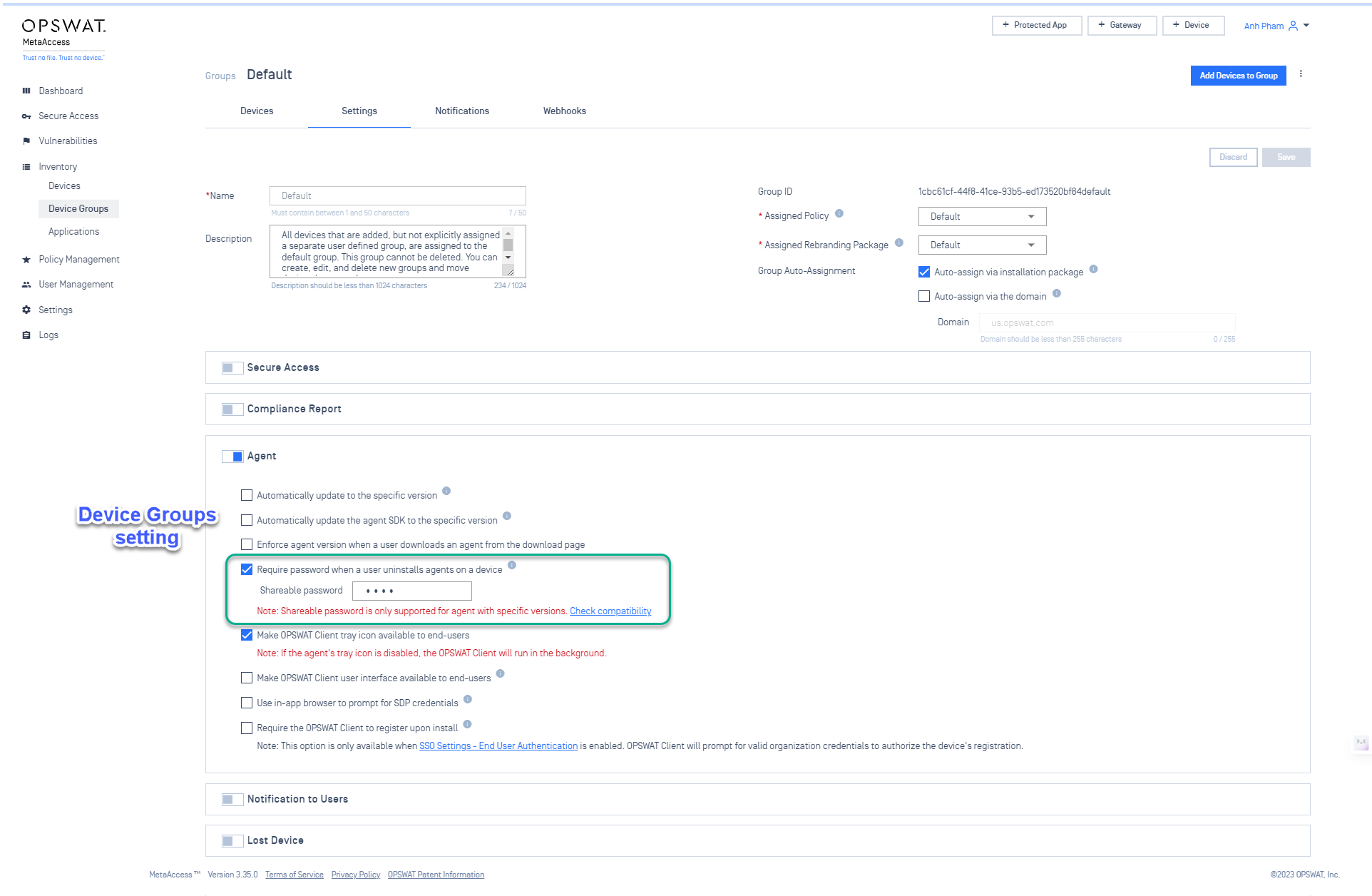Click info icon beside Require password on uninstall
Viewport: 1372px width, 896px height.
pos(512,565)
